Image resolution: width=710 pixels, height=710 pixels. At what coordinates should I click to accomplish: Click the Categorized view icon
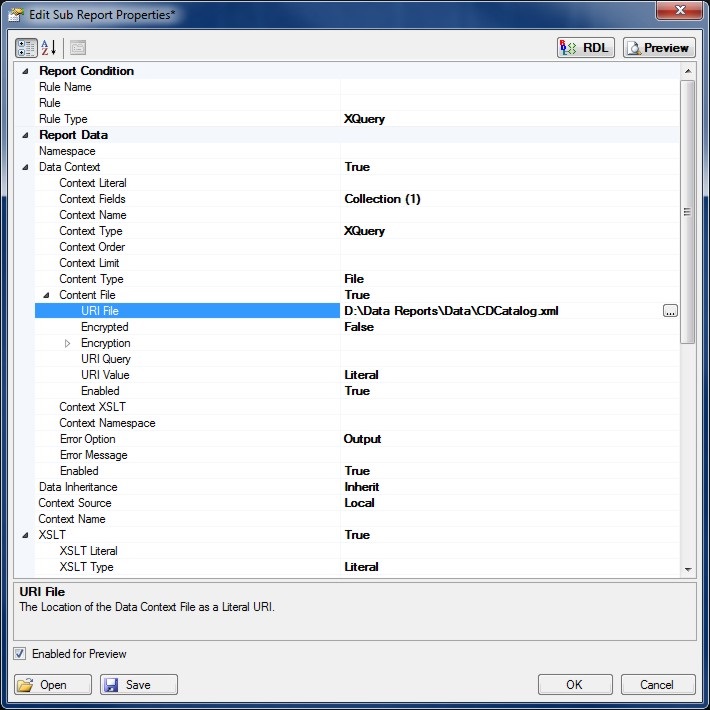[x=26, y=48]
